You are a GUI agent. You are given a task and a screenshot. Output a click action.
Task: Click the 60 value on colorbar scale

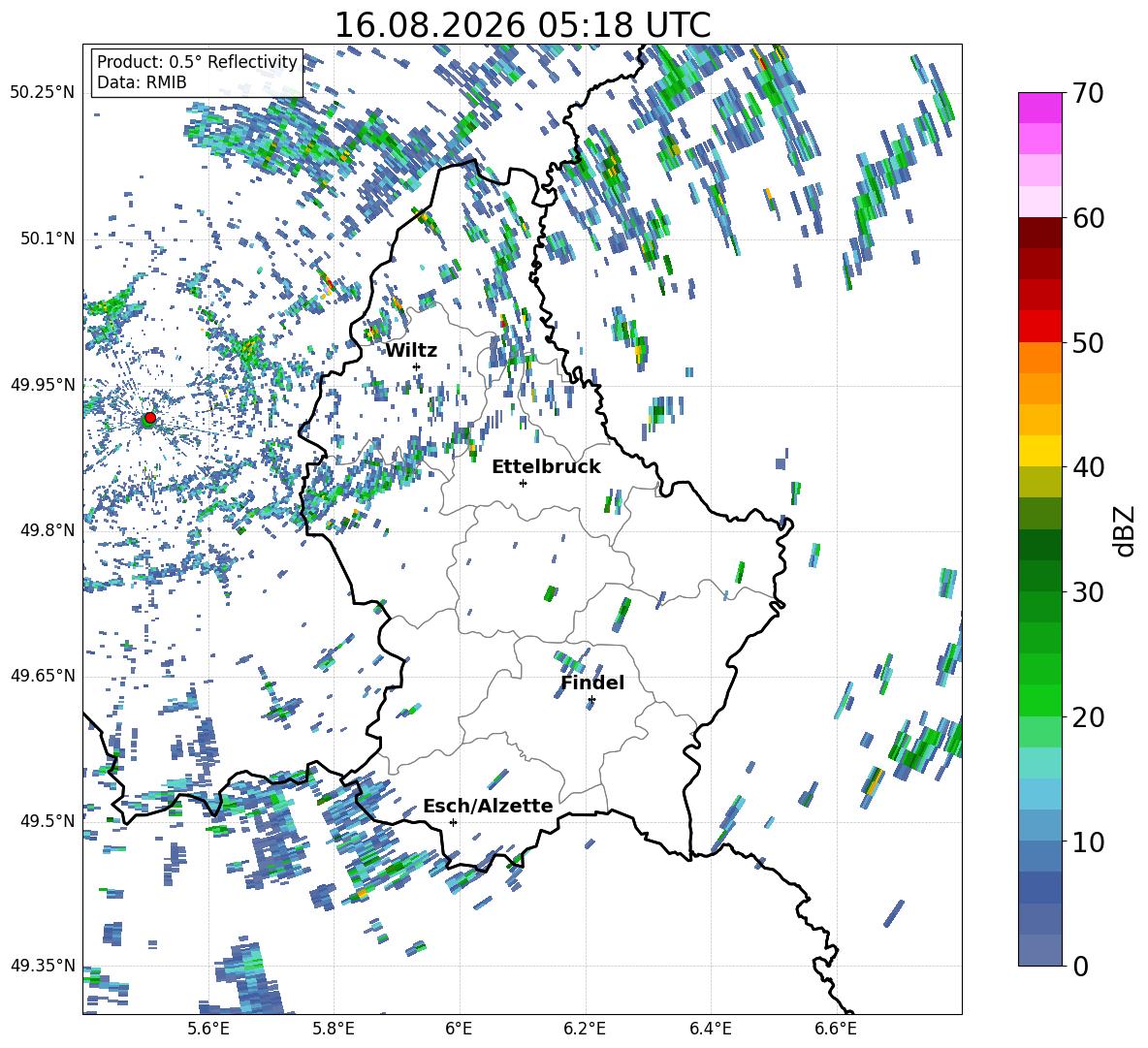(x=1088, y=218)
